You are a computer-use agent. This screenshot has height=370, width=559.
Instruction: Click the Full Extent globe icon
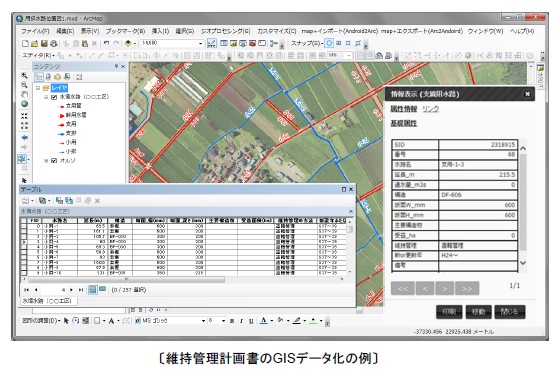(x=24, y=104)
